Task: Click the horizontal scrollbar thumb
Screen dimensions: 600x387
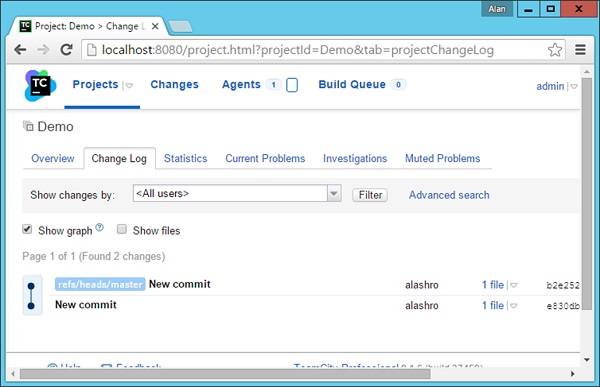Action: point(225,374)
